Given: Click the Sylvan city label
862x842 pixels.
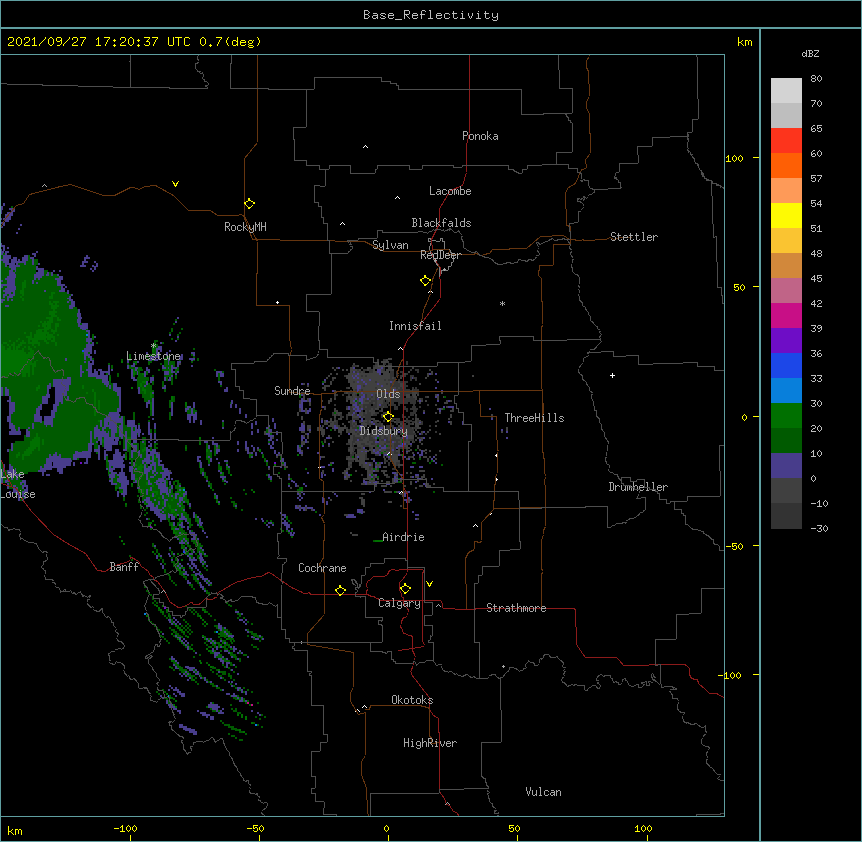Looking at the screenshot, I should tap(390, 245).
